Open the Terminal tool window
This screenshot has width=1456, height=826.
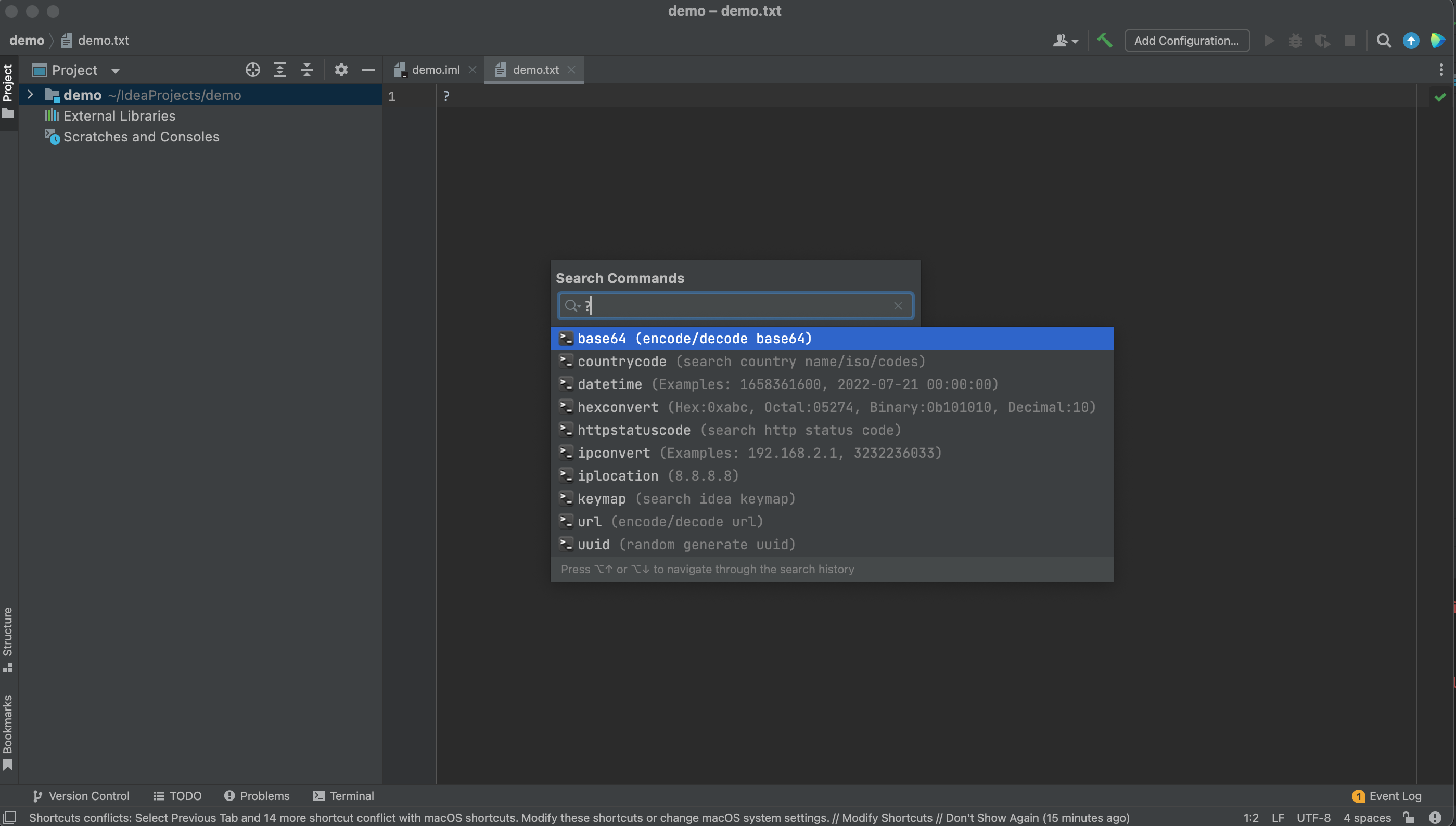pyautogui.click(x=343, y=795)
